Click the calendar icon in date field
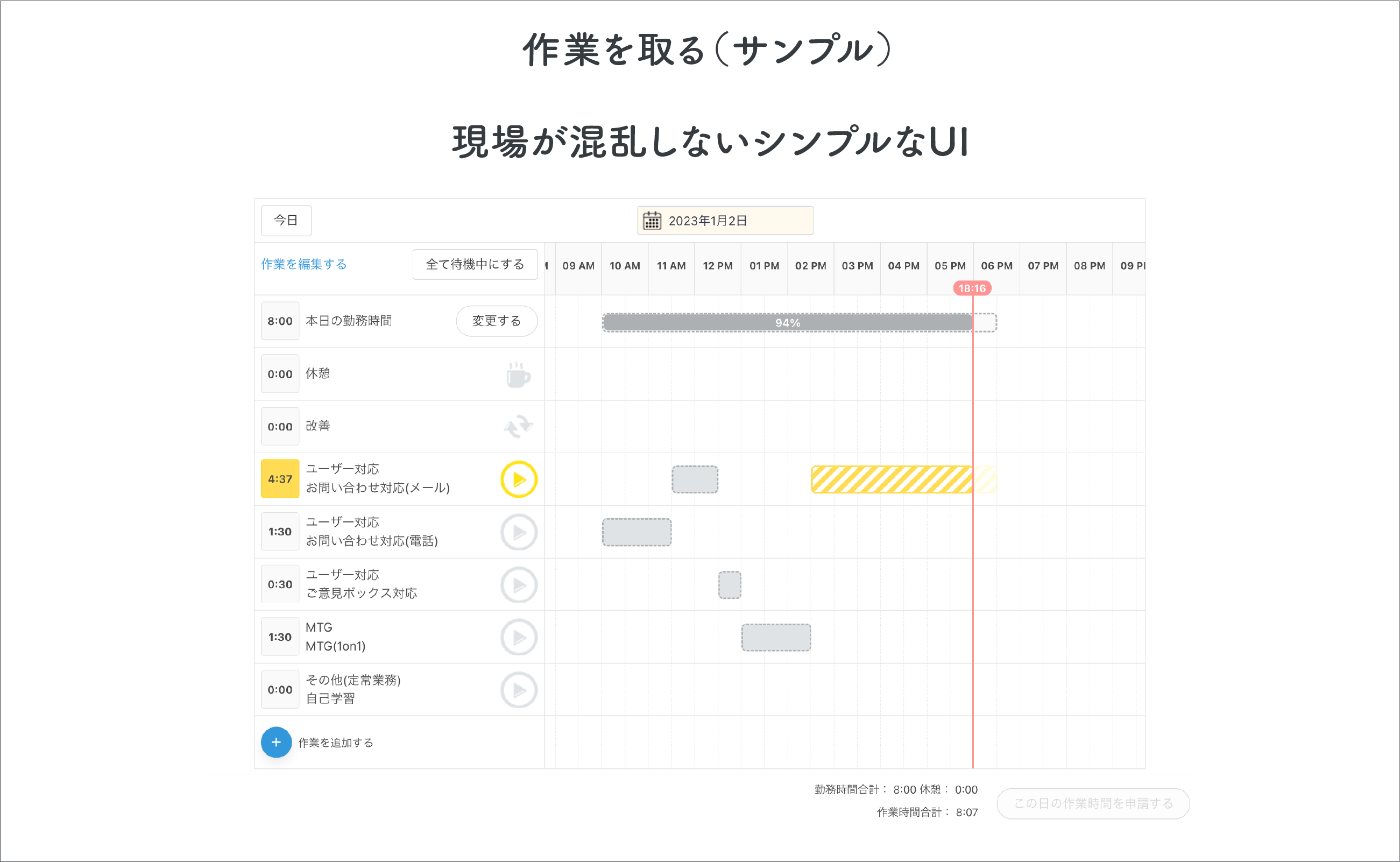 pyautogui.click(x=652, y=221)
